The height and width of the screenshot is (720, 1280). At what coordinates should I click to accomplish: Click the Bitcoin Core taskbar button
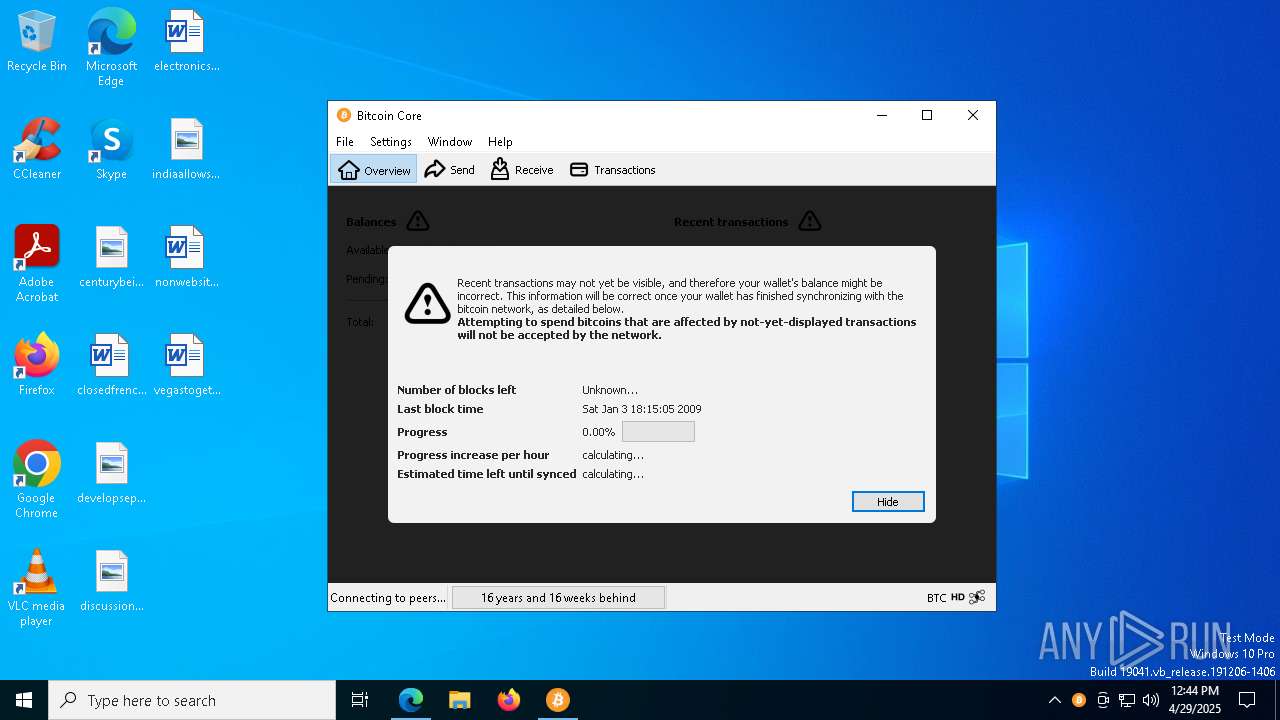pyautogui.click(x=557, y=700)
